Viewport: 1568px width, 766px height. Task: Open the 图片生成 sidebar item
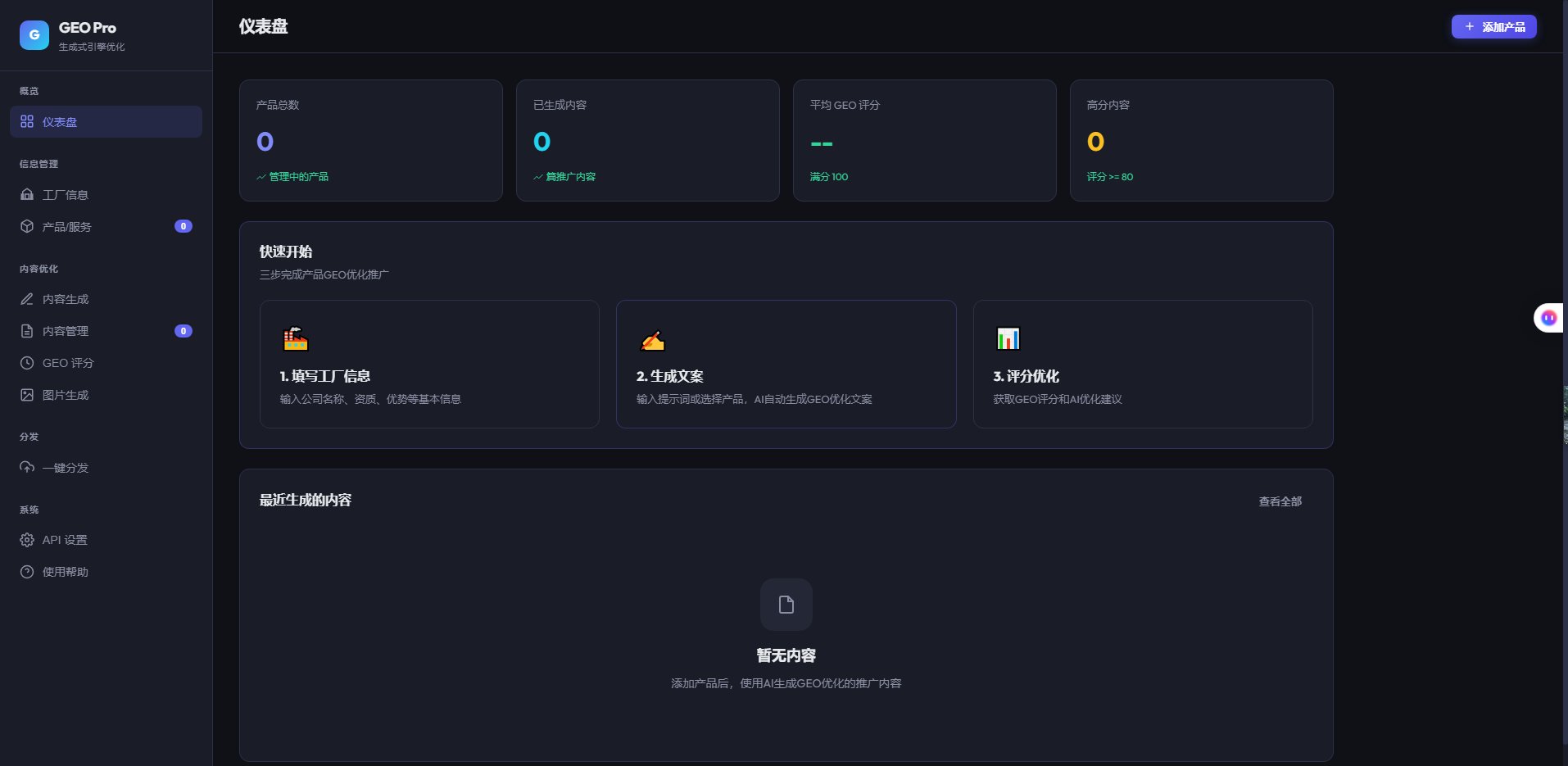[106, 395]
